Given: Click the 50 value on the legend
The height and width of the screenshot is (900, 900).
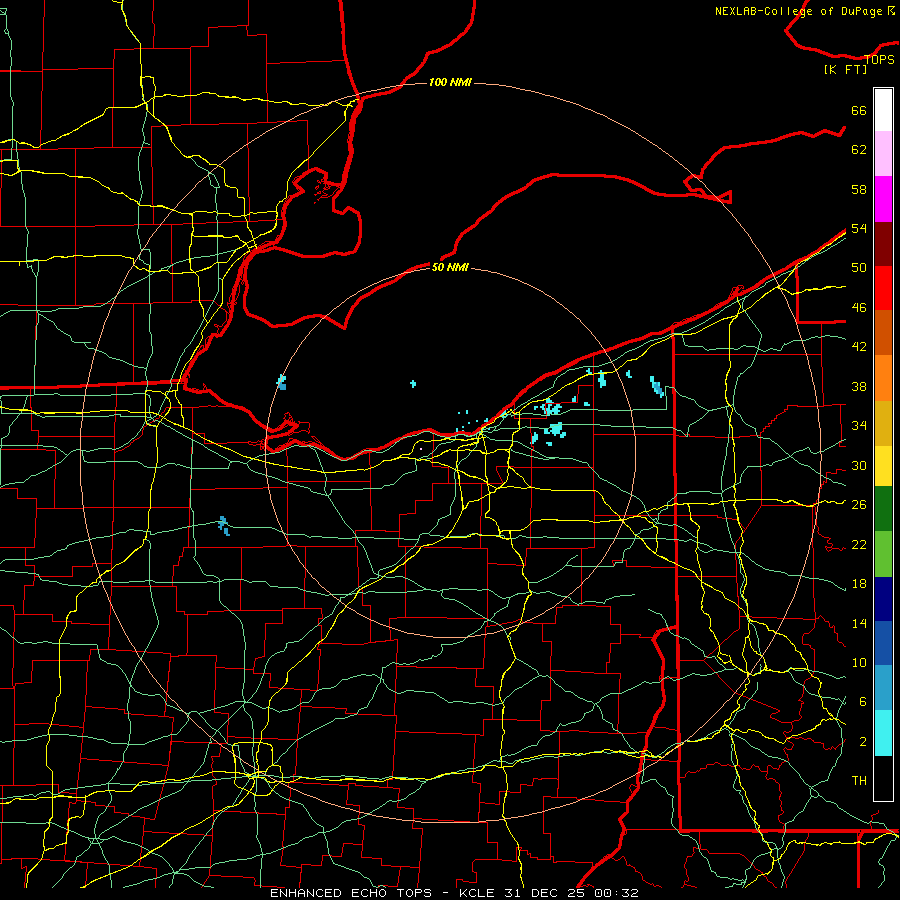Looking at the screenshot, I should point(859,268).
